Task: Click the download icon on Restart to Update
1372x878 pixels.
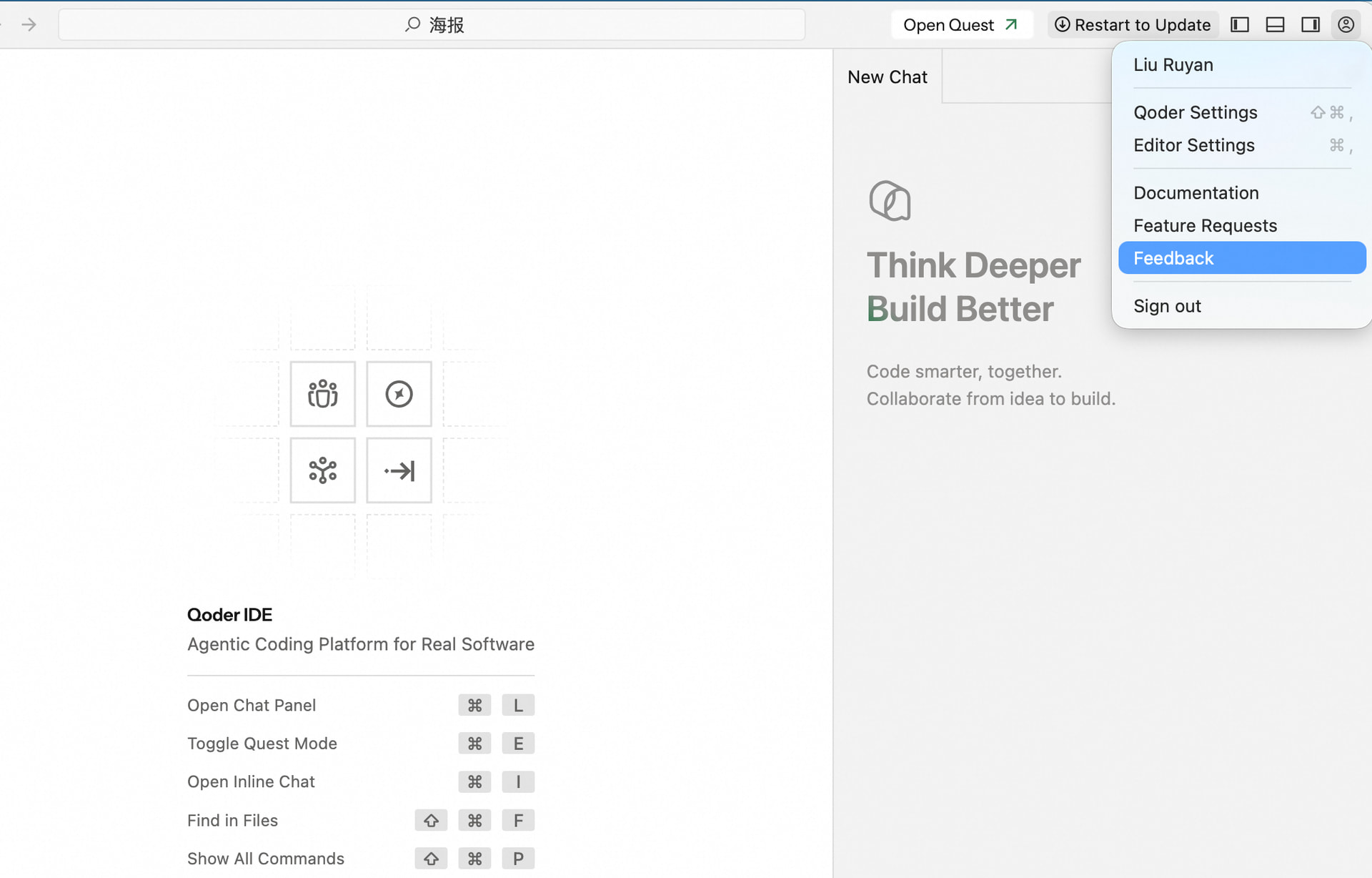Action: (x=1063, y=25)
